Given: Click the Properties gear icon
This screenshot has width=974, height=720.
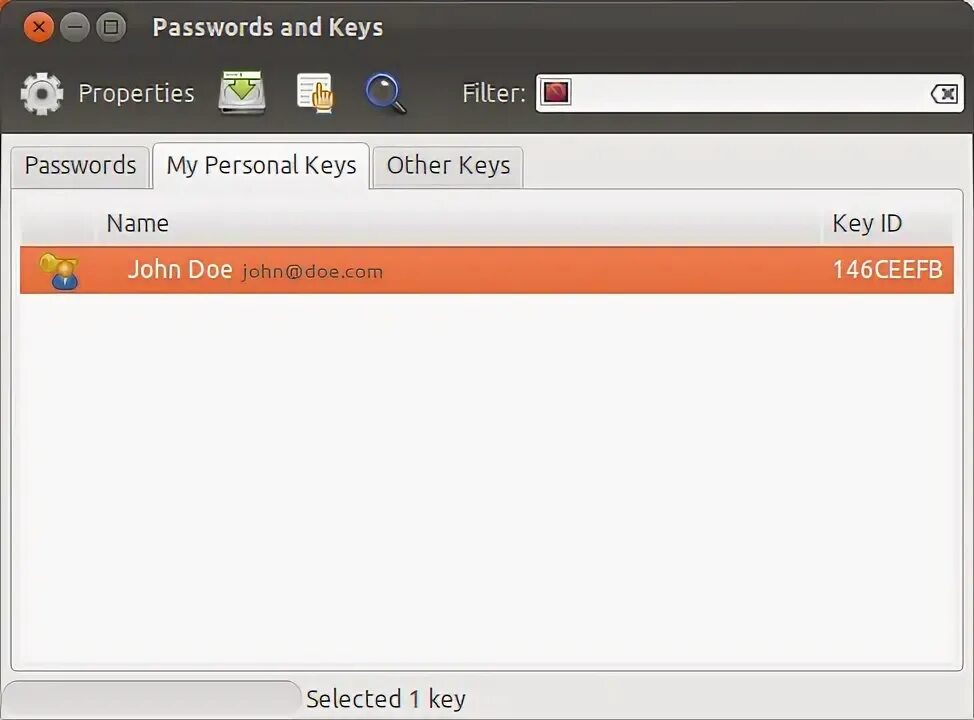Looking at the screenshot, I should click(x=42, y=94).
